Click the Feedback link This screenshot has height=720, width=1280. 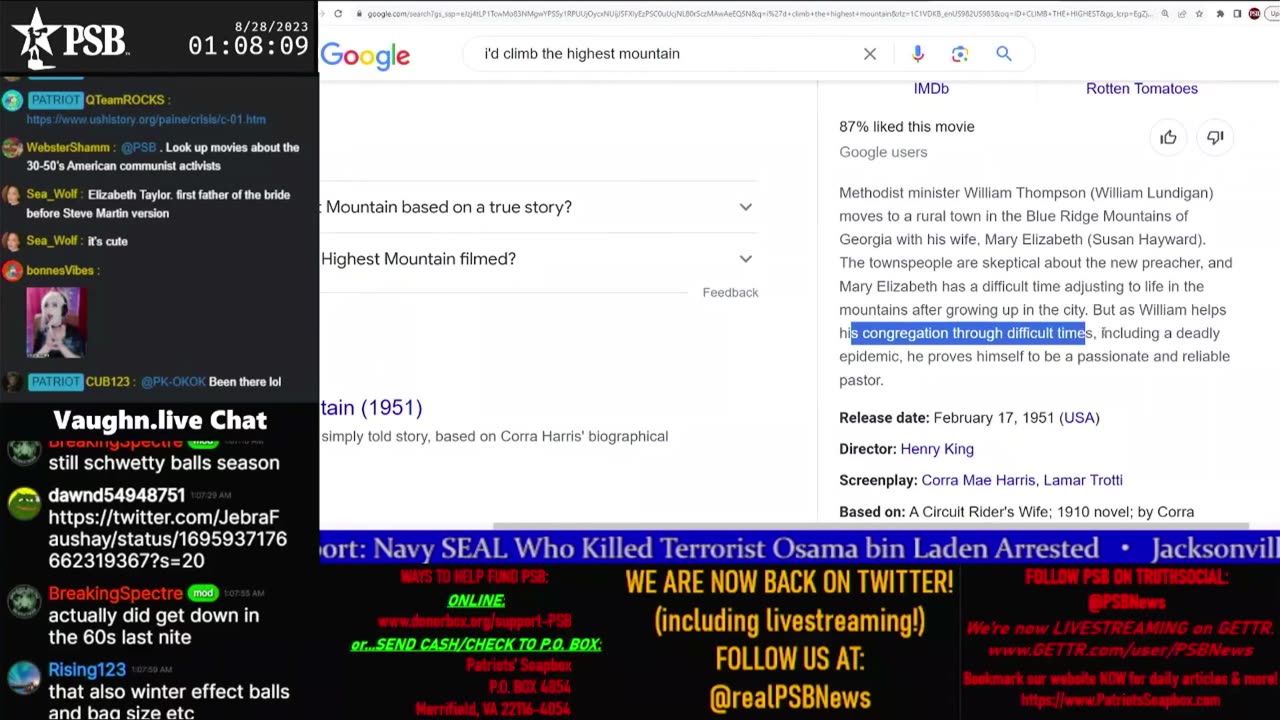click(730, 293)
